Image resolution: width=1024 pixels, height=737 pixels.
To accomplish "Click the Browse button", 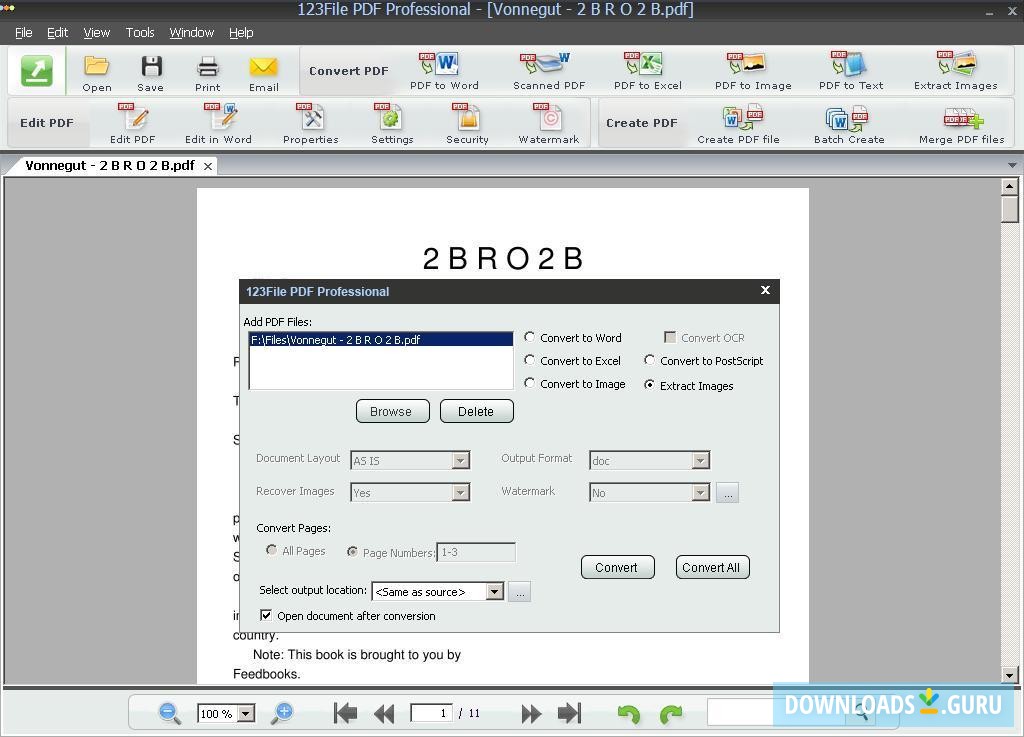I will tap(392, 411).
